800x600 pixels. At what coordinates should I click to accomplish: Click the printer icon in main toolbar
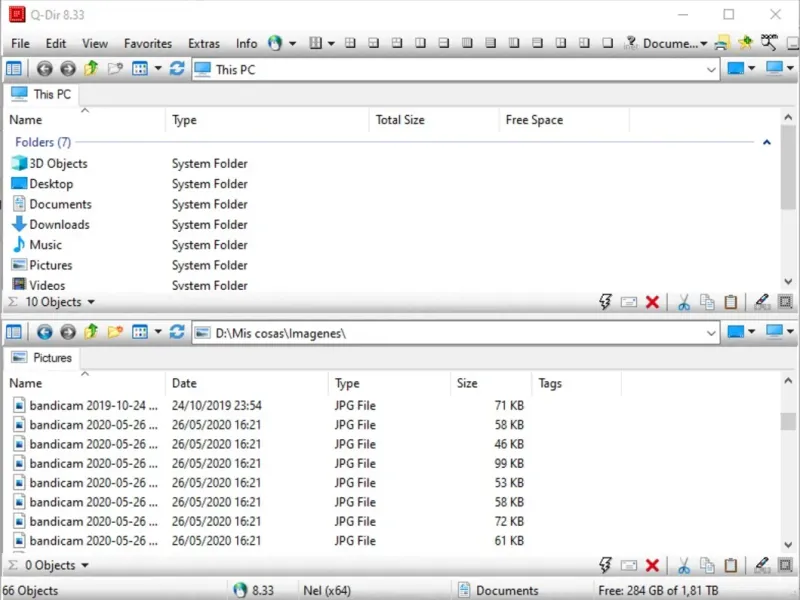[722, 43]
